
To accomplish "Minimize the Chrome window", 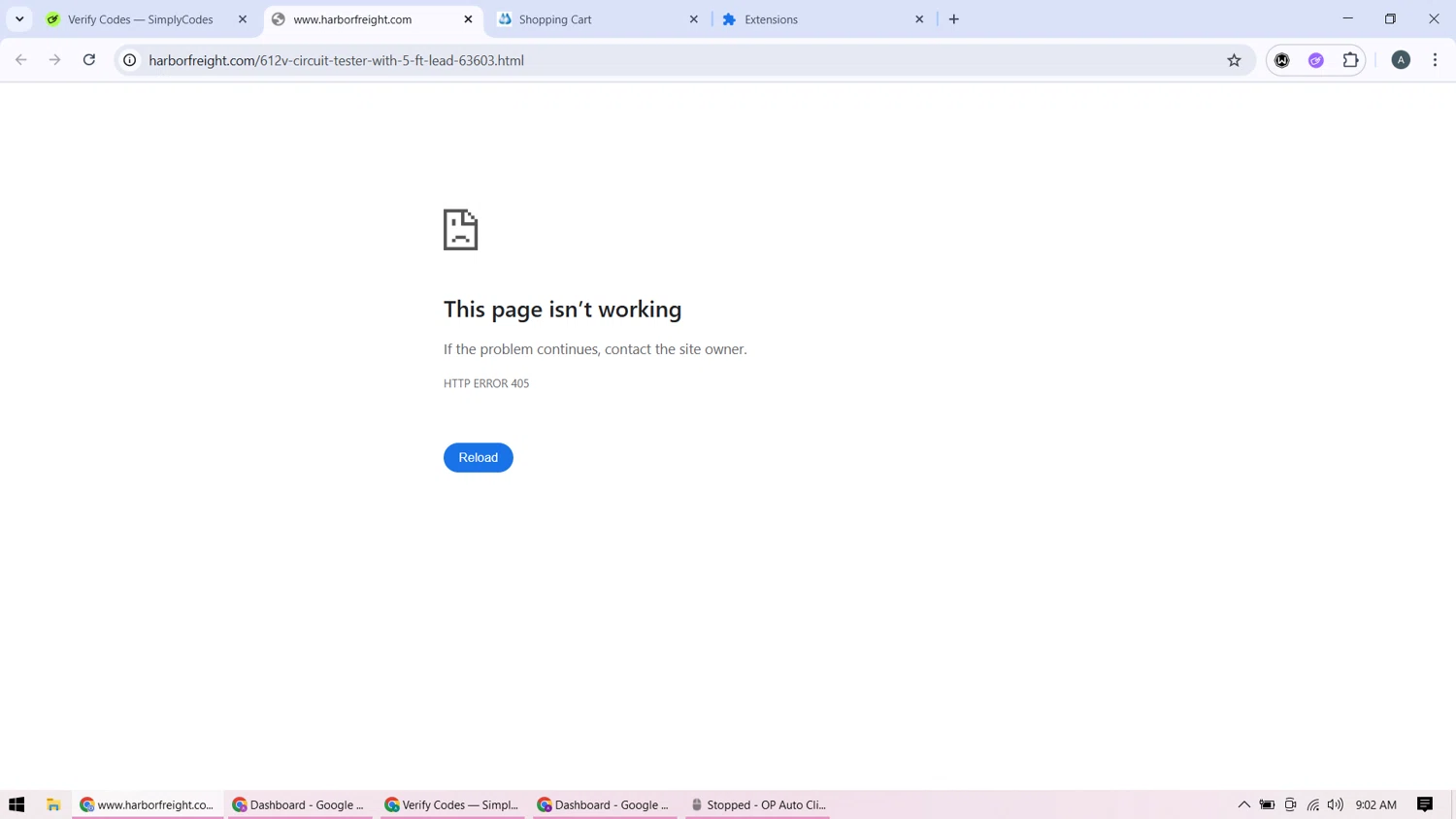I will pyautogui.click(x=1347, y=18).
